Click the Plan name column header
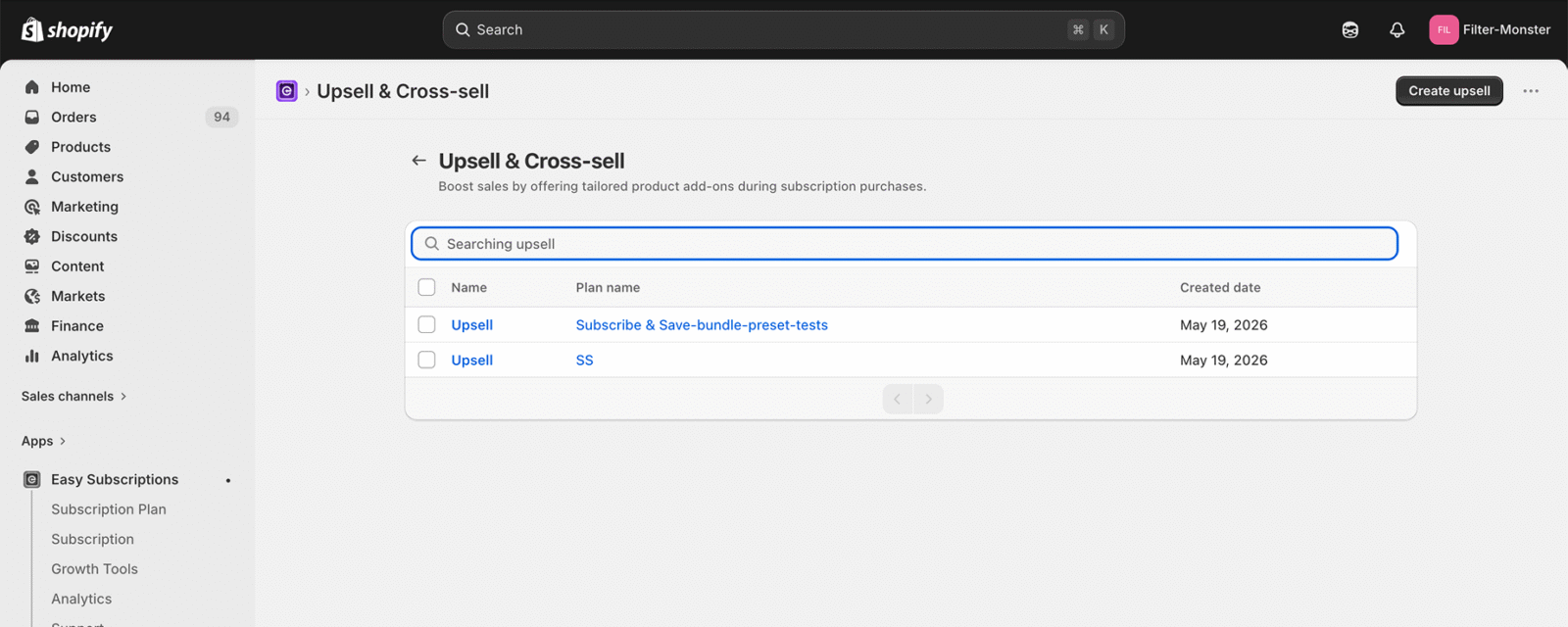The width and height of the screenshot is (1568, 627). click(x=608, y=288)
